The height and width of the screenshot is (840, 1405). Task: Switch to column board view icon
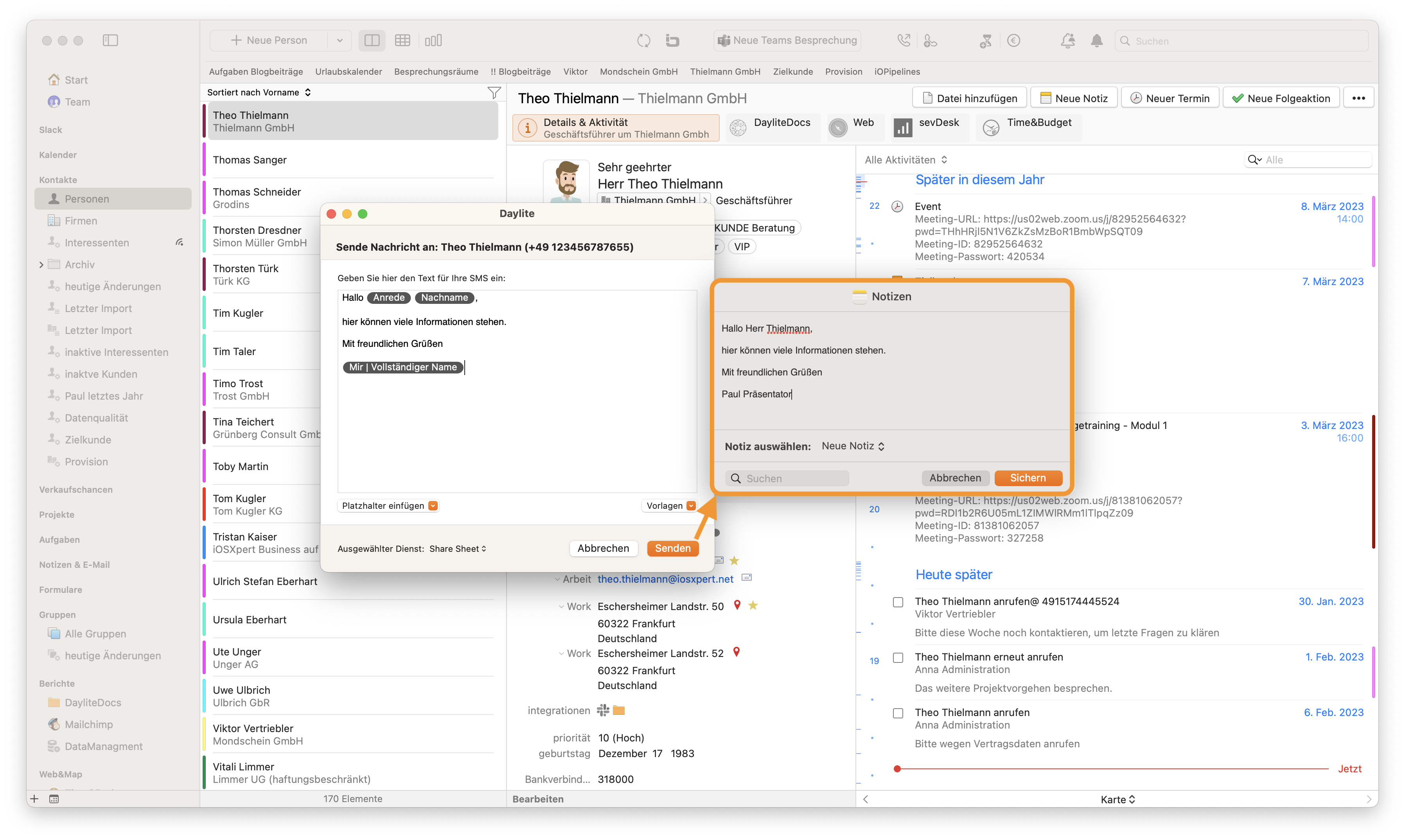(433, 40)
